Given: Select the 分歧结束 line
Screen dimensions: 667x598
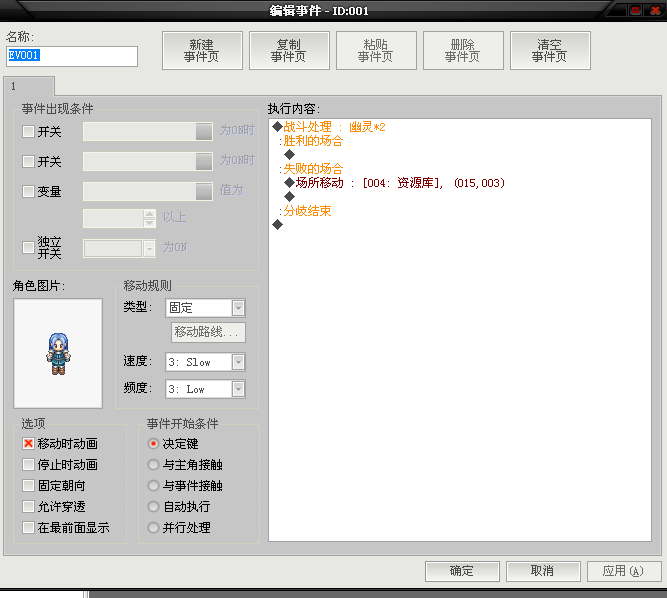Looking at the screenshot, I should (305, 211).
